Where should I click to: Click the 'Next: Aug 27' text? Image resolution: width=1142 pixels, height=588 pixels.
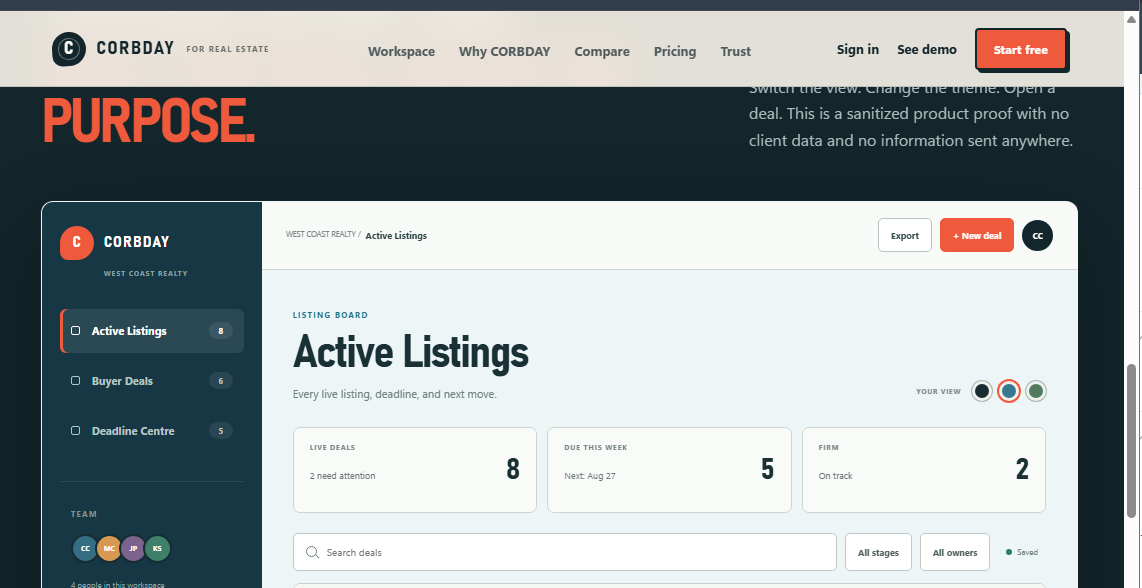[590, 476]
